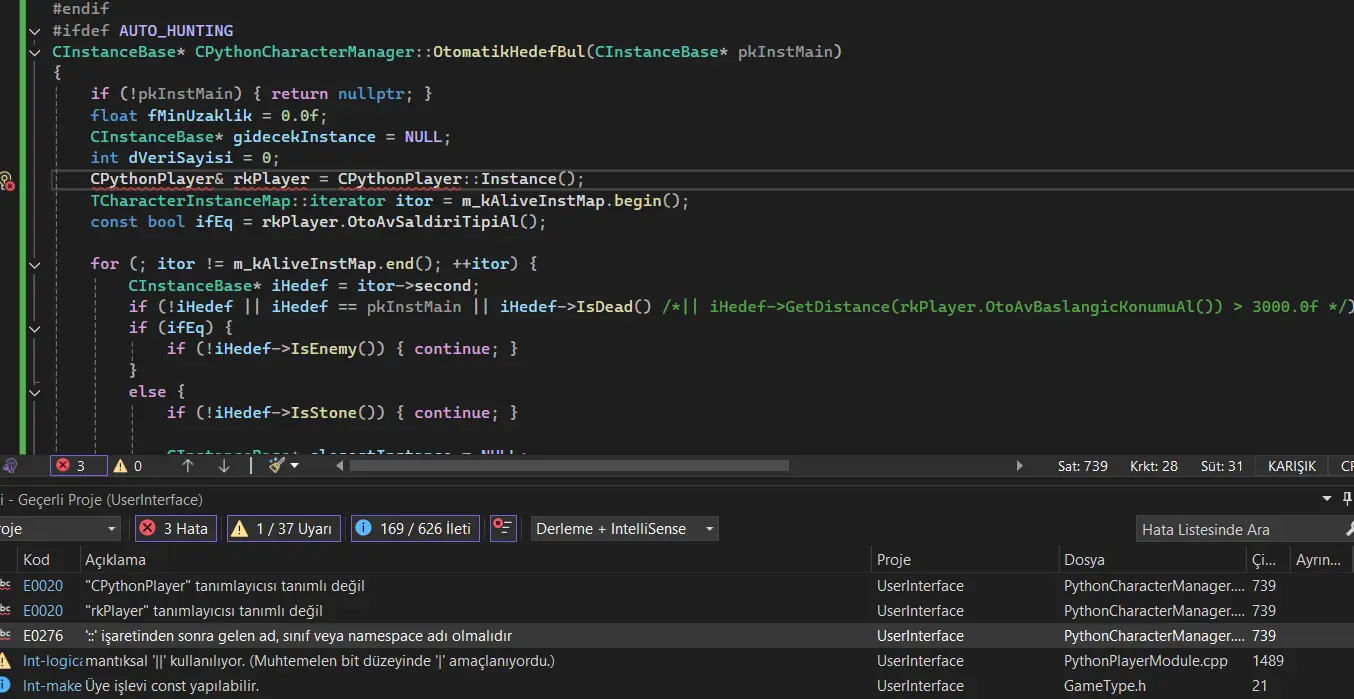Click the code cleanup broom icon
Viewport: 1354px width, 699px height.
pos(277,466)
